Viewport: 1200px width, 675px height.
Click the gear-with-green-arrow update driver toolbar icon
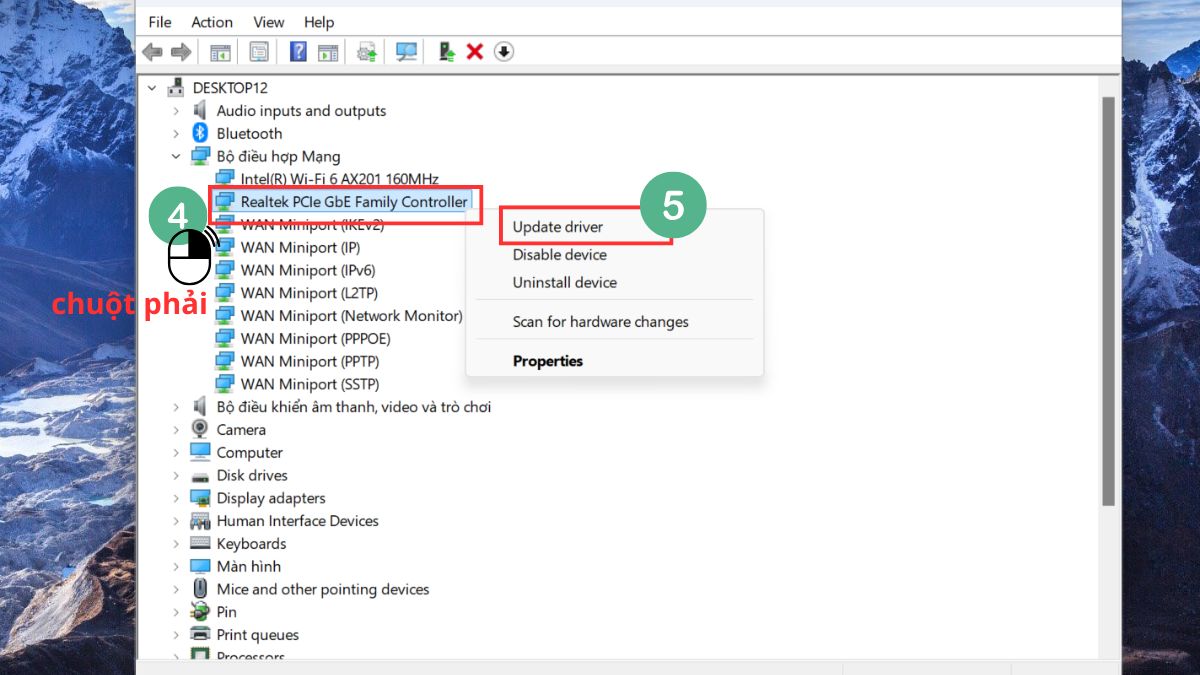[367, 52]
